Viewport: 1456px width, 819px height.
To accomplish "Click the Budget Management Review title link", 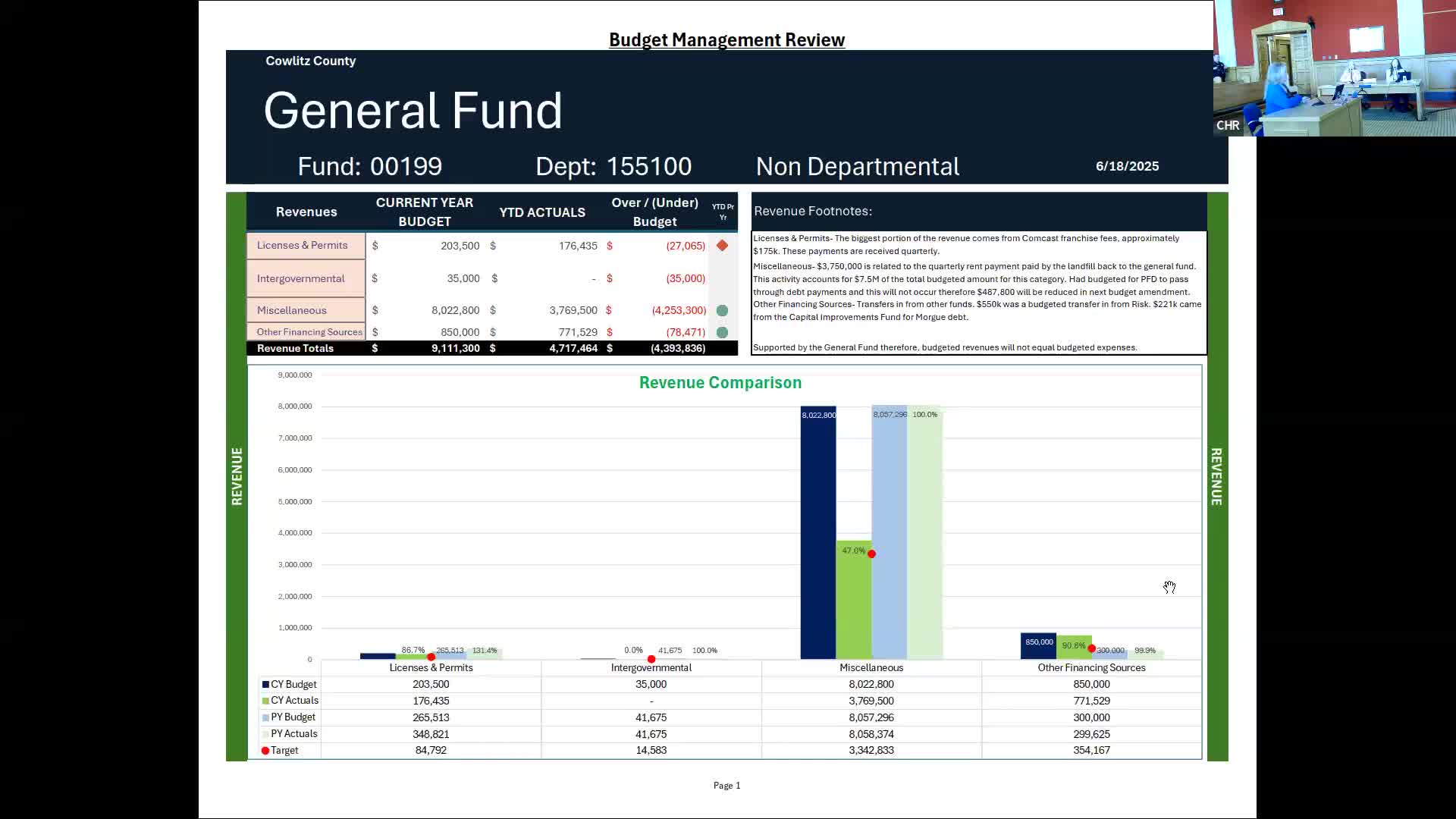I will click(726, 40).
